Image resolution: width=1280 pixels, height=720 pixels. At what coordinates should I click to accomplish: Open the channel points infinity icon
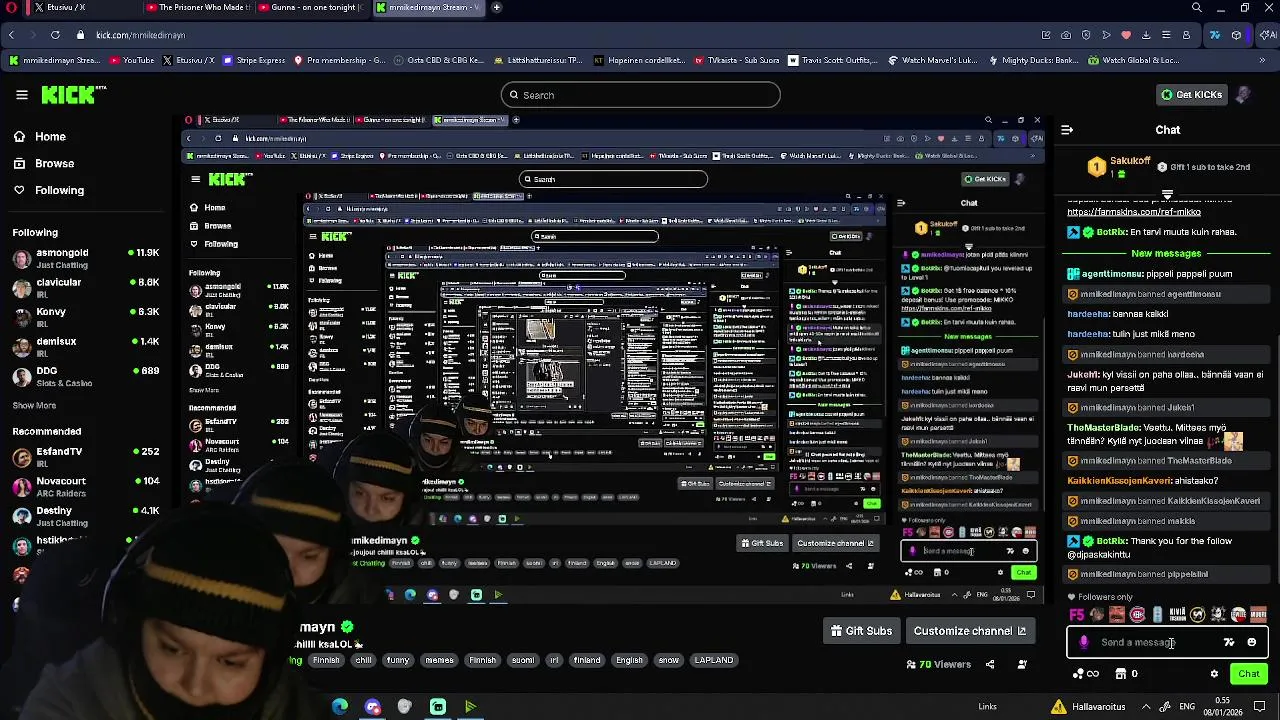[x=1085, y=674]
